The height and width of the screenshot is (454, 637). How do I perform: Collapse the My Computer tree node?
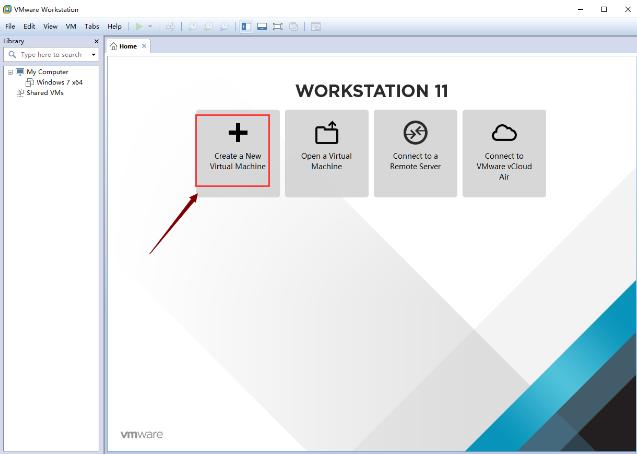(x=10, y=72)
